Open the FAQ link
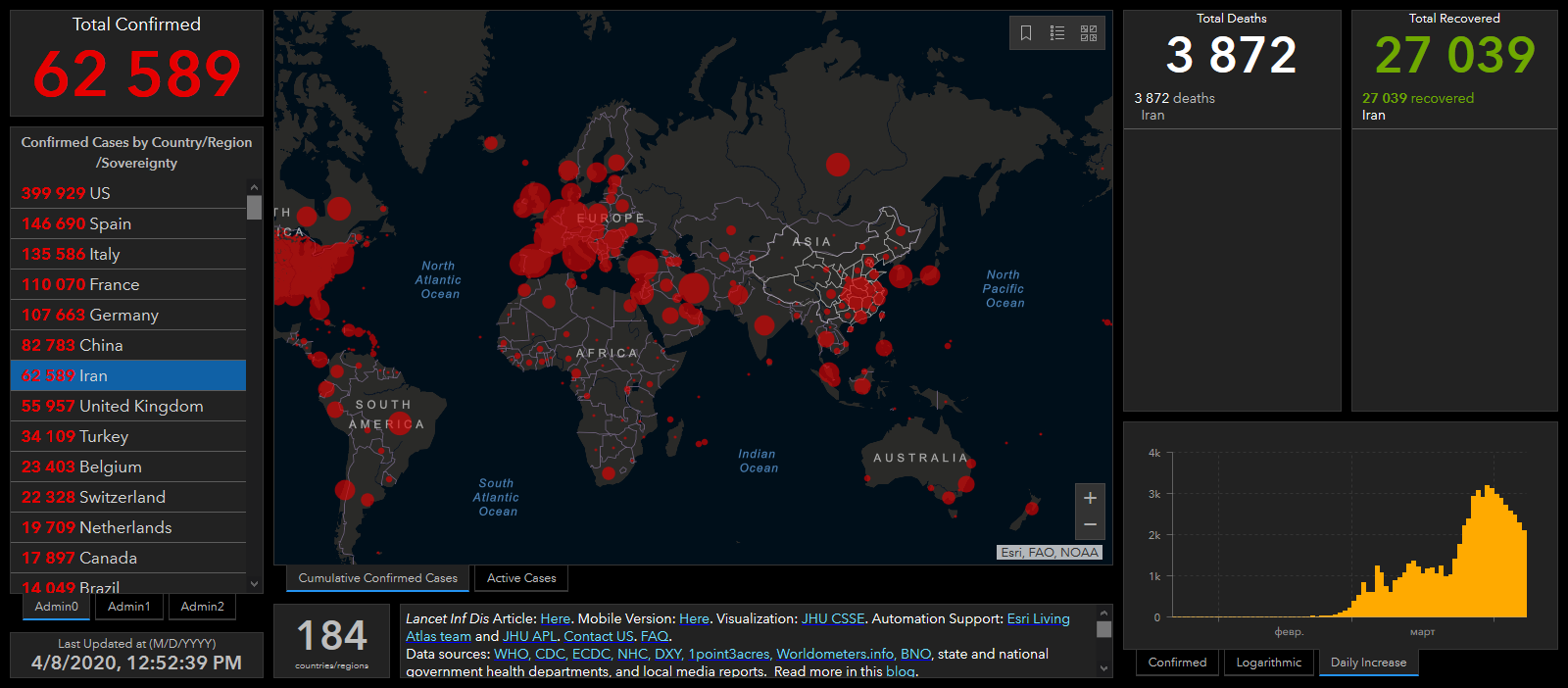The height and width of the screenshot is (688, 1568). tap(654, 636)
